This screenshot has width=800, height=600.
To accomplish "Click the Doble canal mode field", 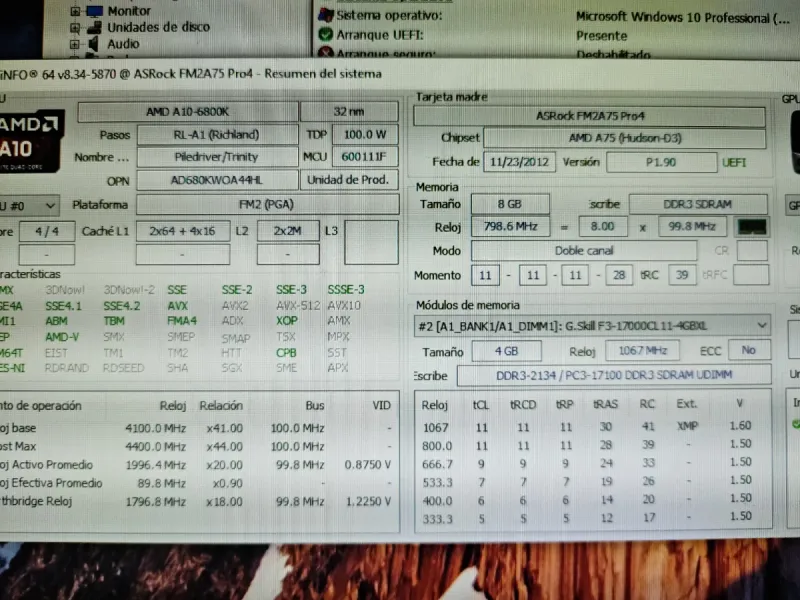I will [584, 251].
